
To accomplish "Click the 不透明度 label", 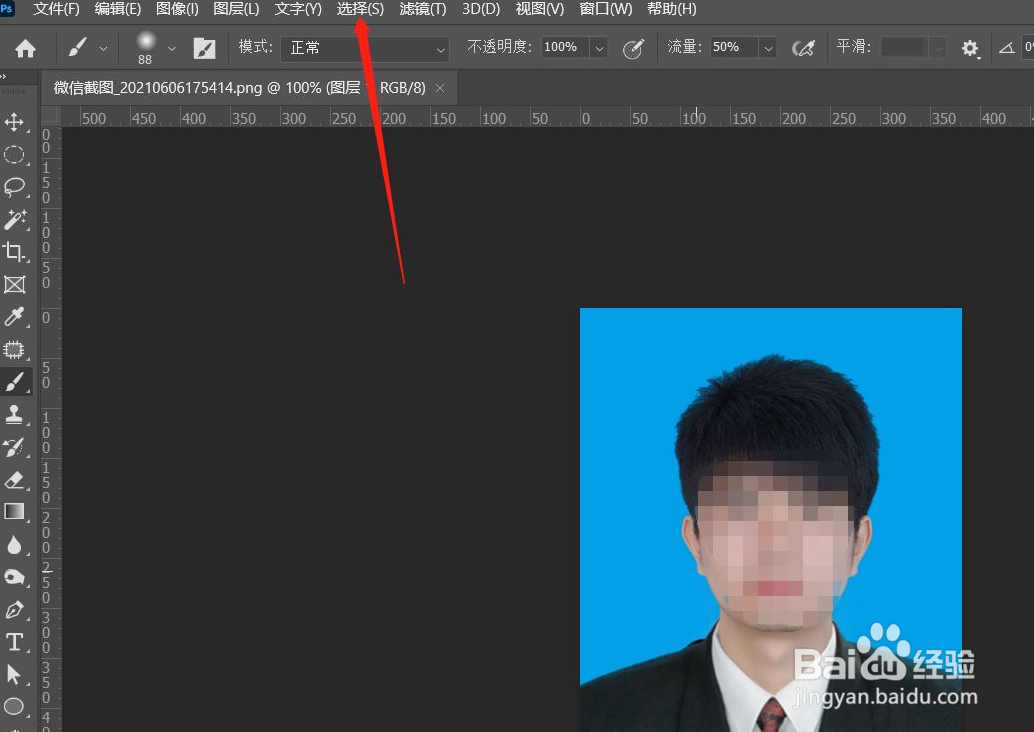I will 499,47.
